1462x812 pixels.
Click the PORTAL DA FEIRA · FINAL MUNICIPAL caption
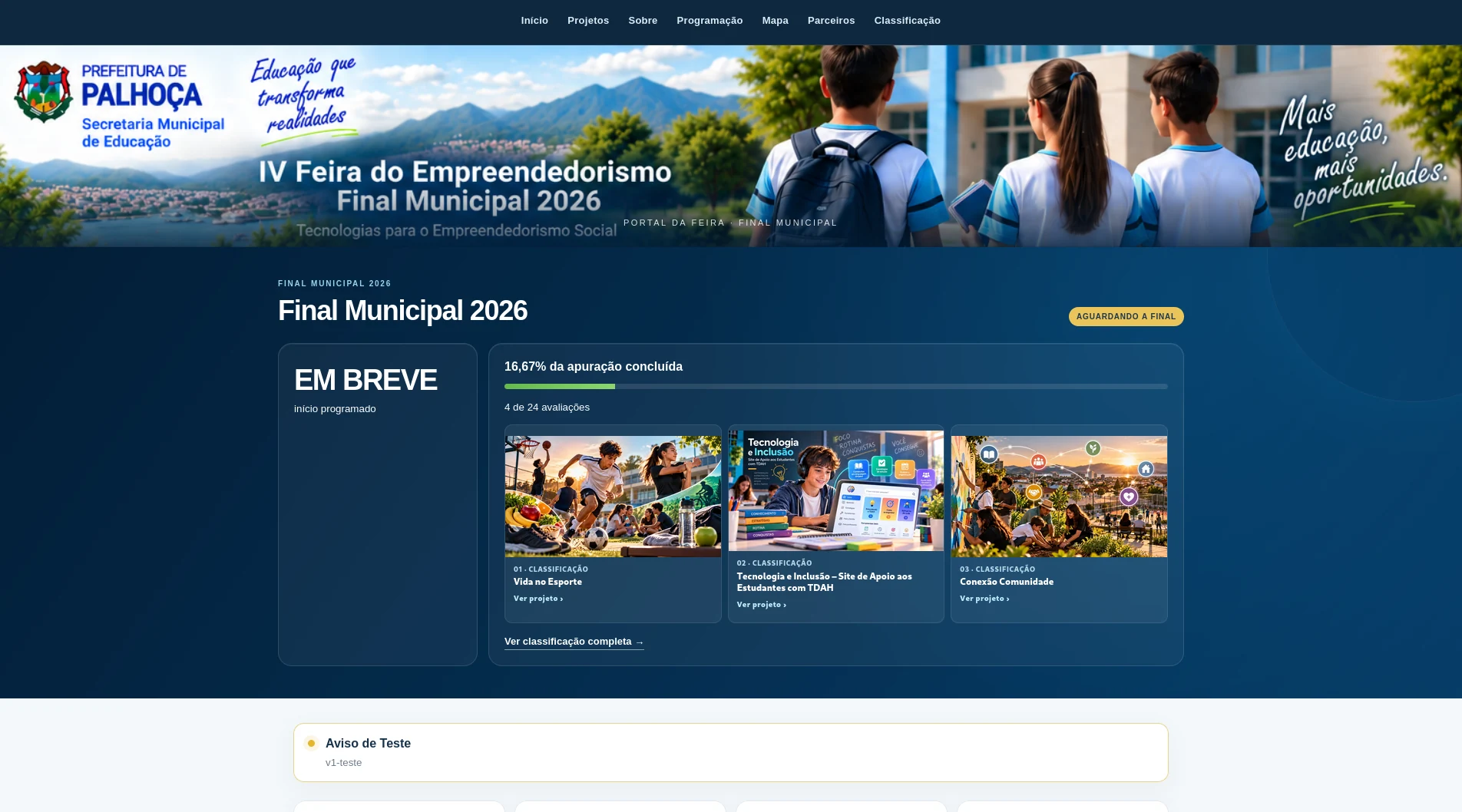pyautogui.click(x=730, y=223)
